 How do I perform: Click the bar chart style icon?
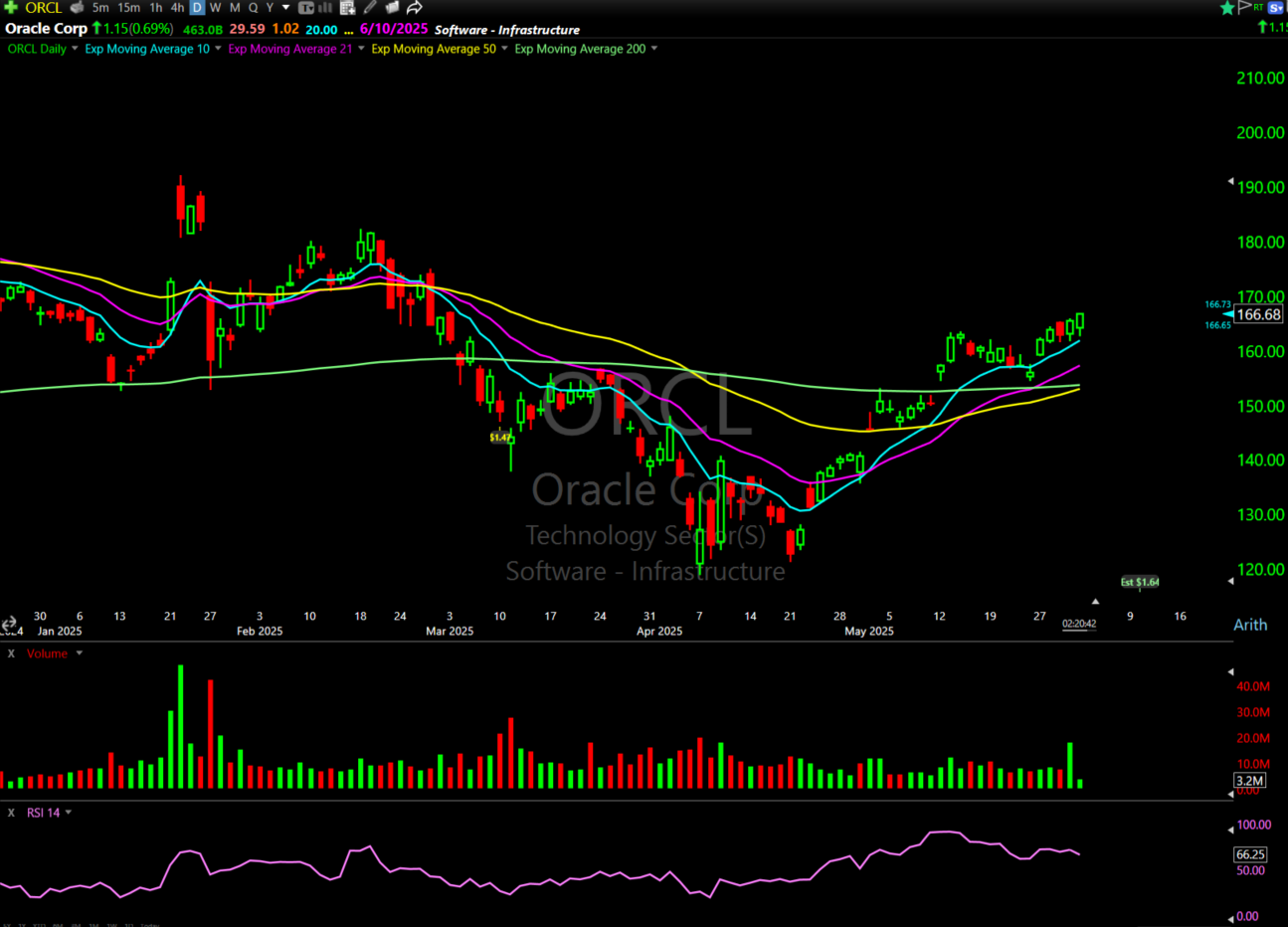pos(325,7)
